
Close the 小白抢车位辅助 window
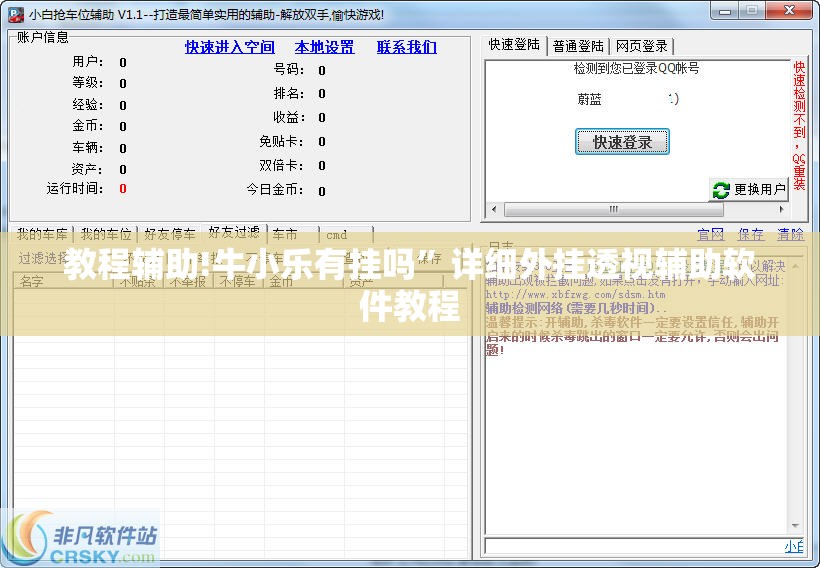790,11
